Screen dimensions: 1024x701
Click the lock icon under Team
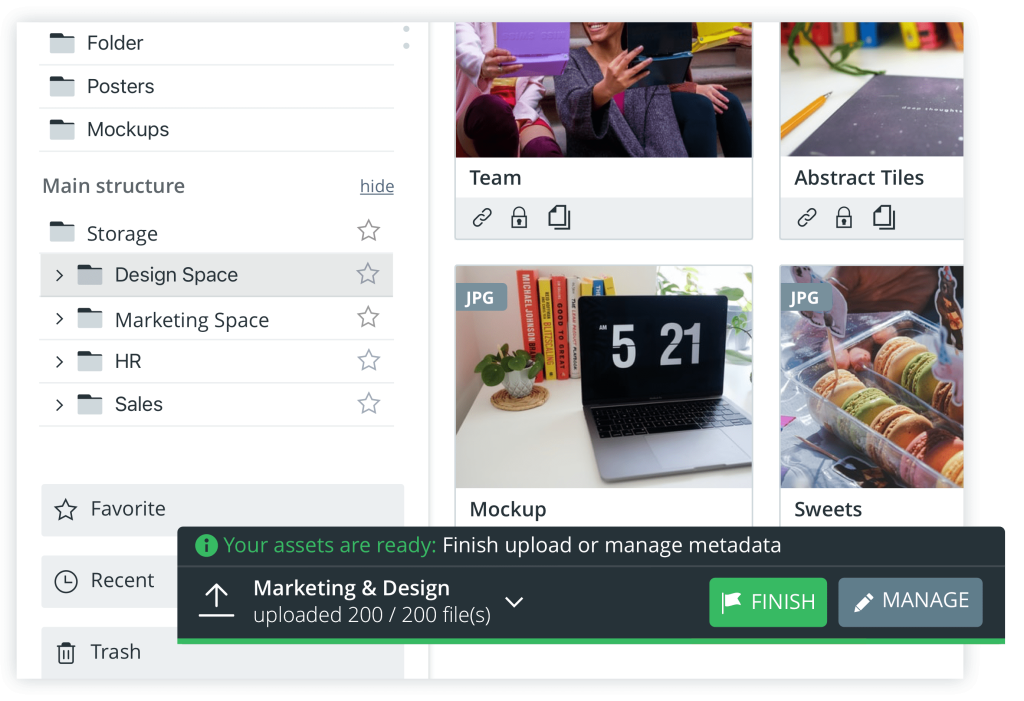click(x=519, y=218)
